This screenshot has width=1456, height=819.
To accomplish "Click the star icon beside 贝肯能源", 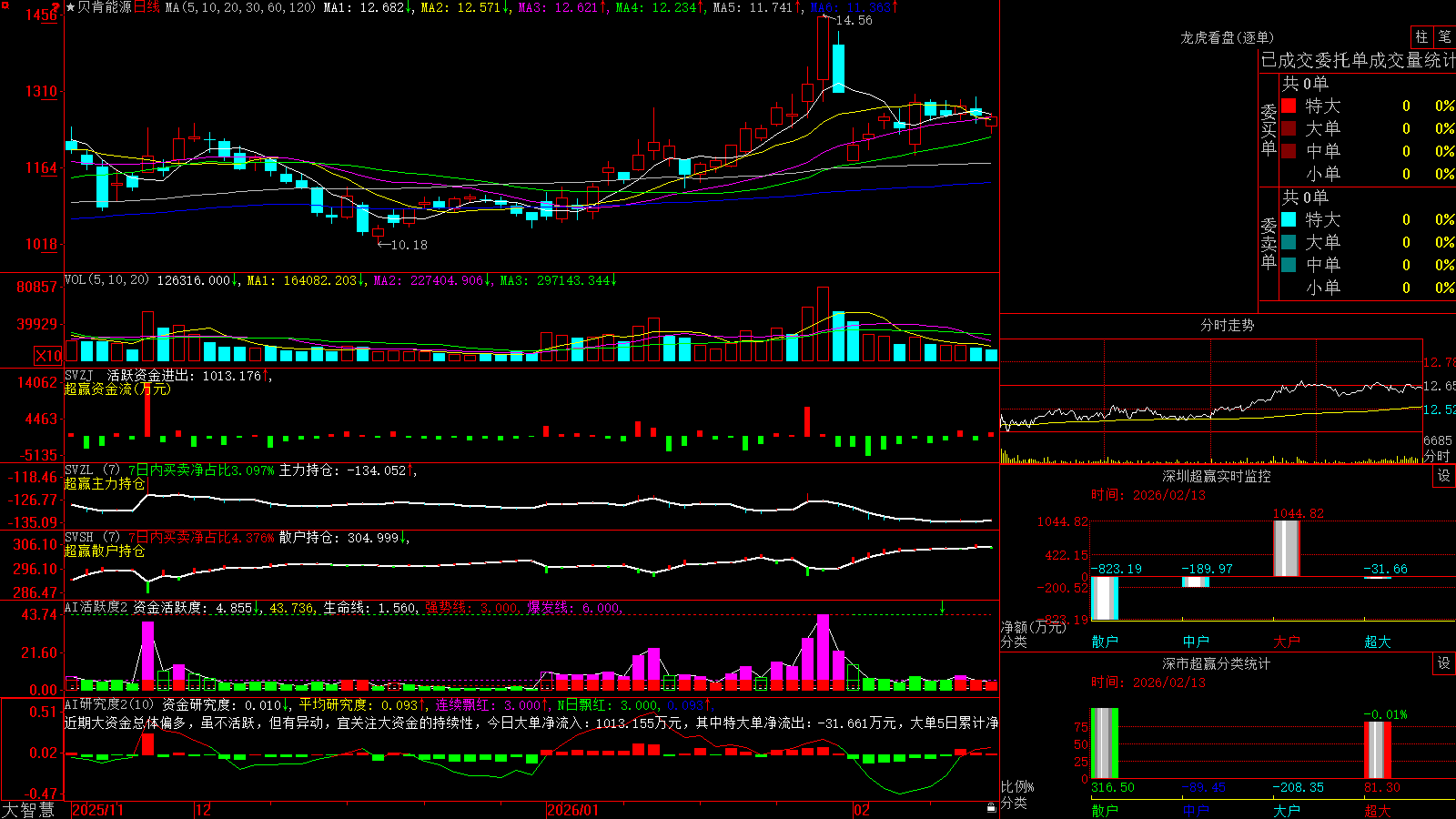I will [70, 7].
